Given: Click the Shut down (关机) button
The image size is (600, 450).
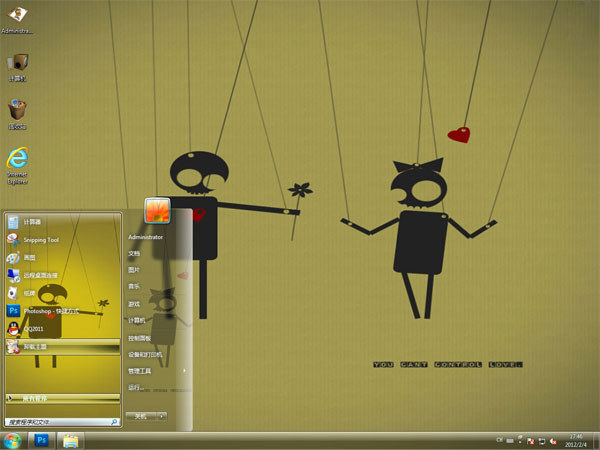Looking at the screenshot, I should click(x=141, y=416).
